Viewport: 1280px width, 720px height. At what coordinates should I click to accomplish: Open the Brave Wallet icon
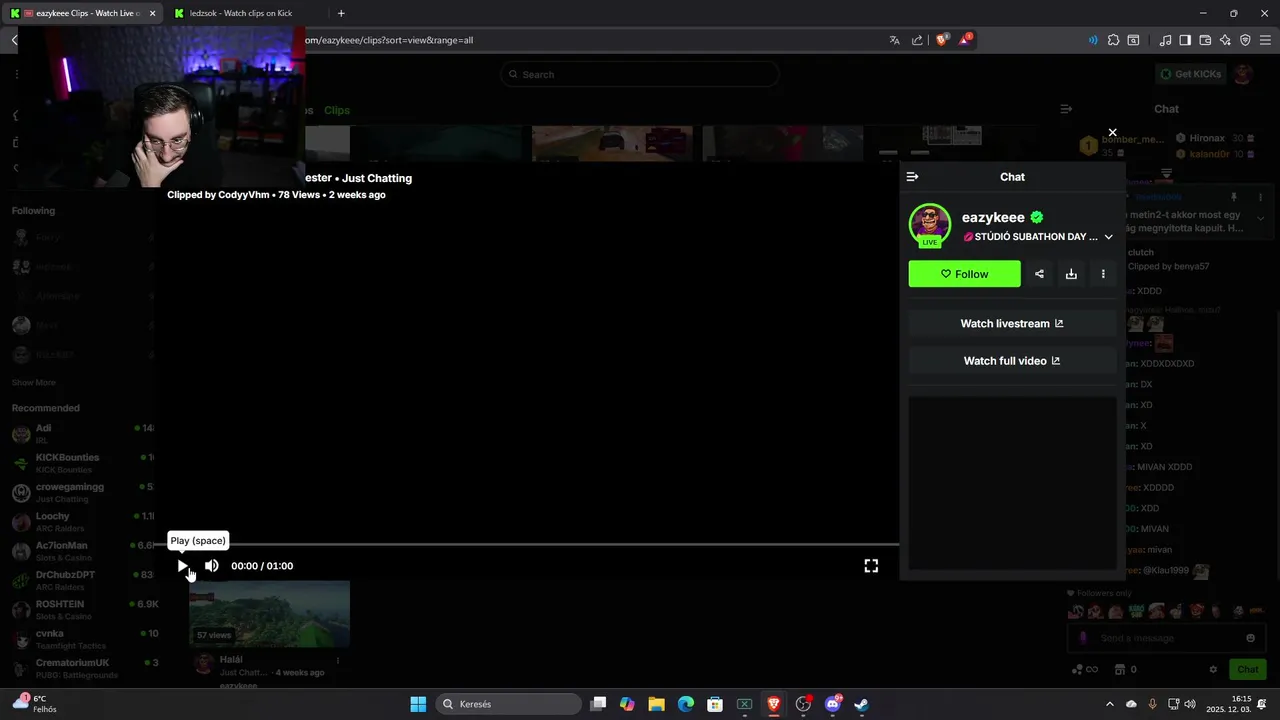(x=1205, y=40)
